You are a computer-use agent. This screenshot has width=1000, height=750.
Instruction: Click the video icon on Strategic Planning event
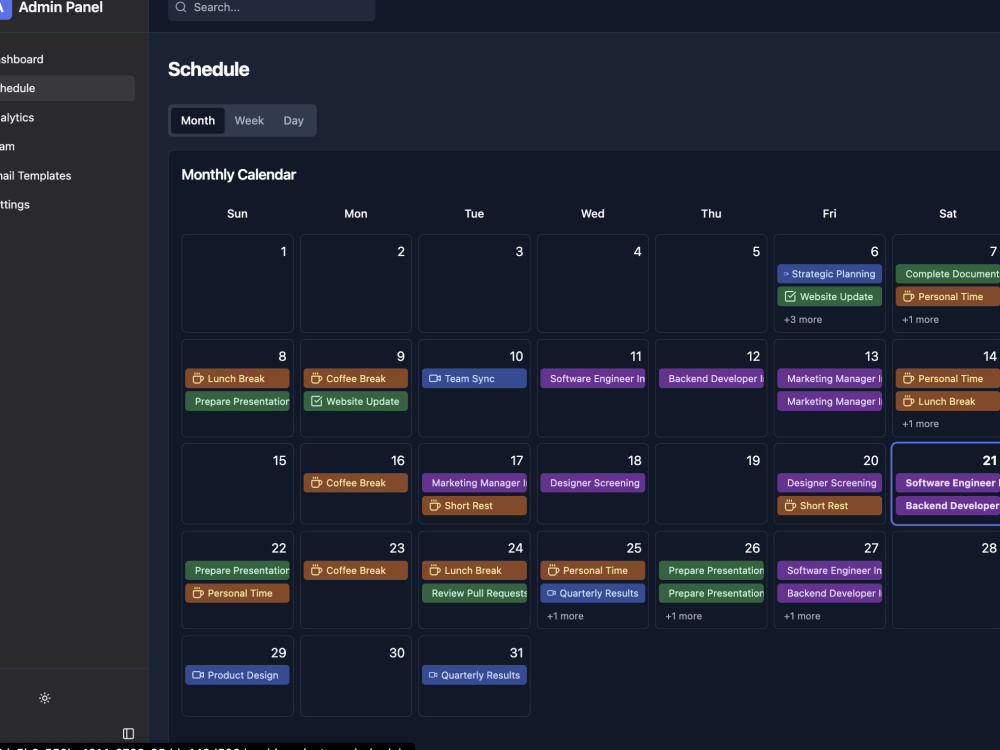tap(786, 274)
